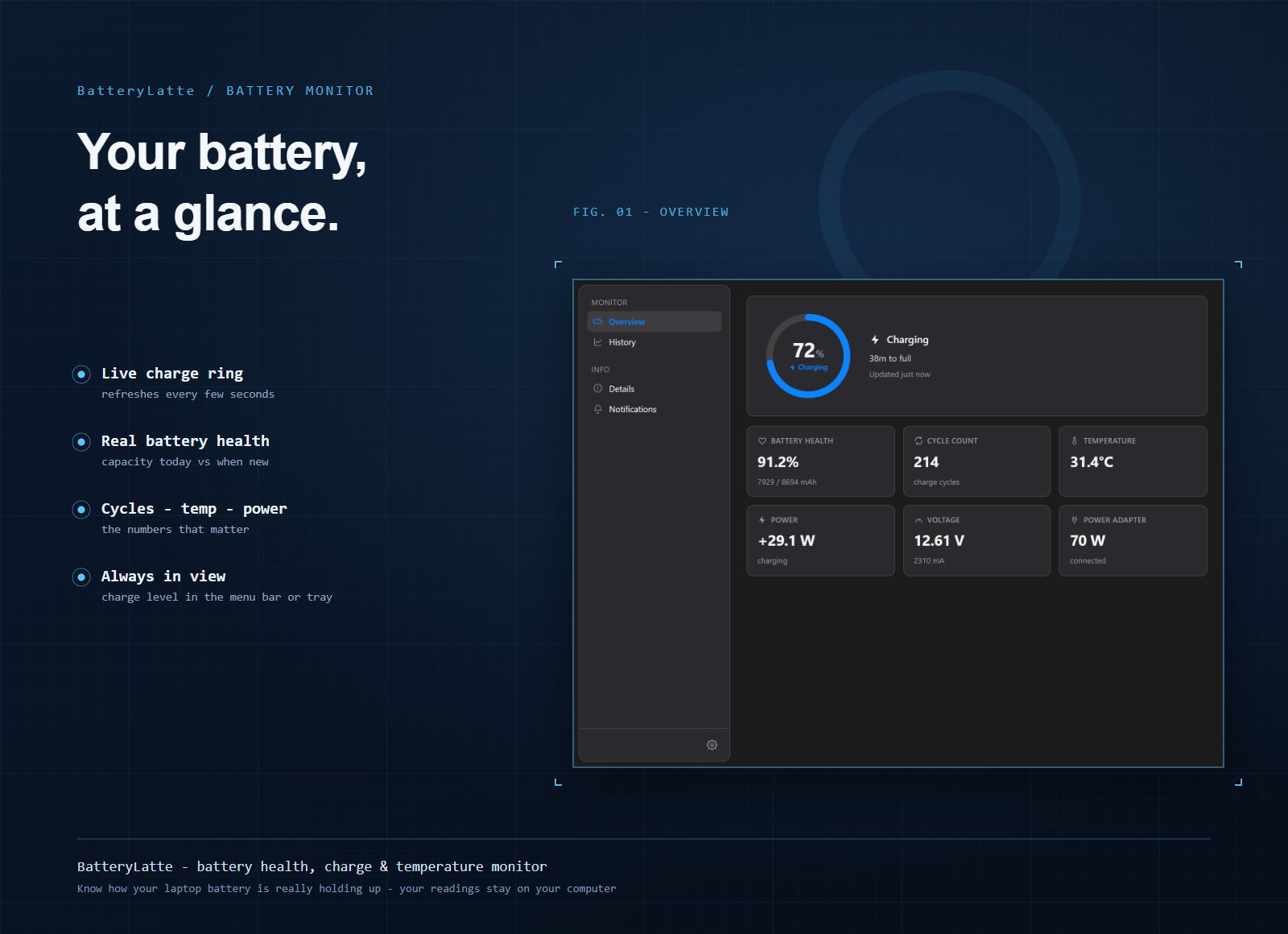Screen dimensions: 1288x934
Task: Click the 72% charge ring
Action: [x=808, y=356]
